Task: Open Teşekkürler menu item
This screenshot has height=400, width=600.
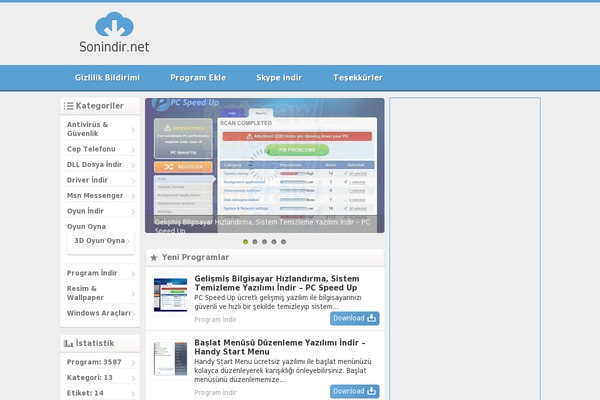Action: click(358, 78)
